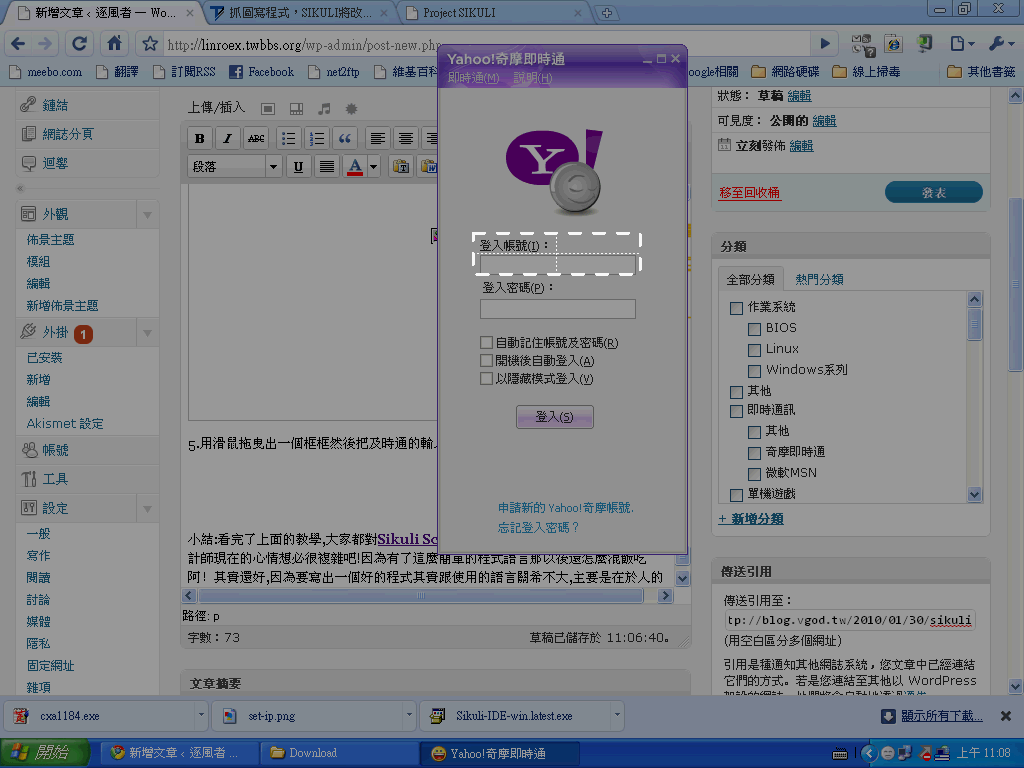
Task: Open a new browser tab
Action: point(607,13)
